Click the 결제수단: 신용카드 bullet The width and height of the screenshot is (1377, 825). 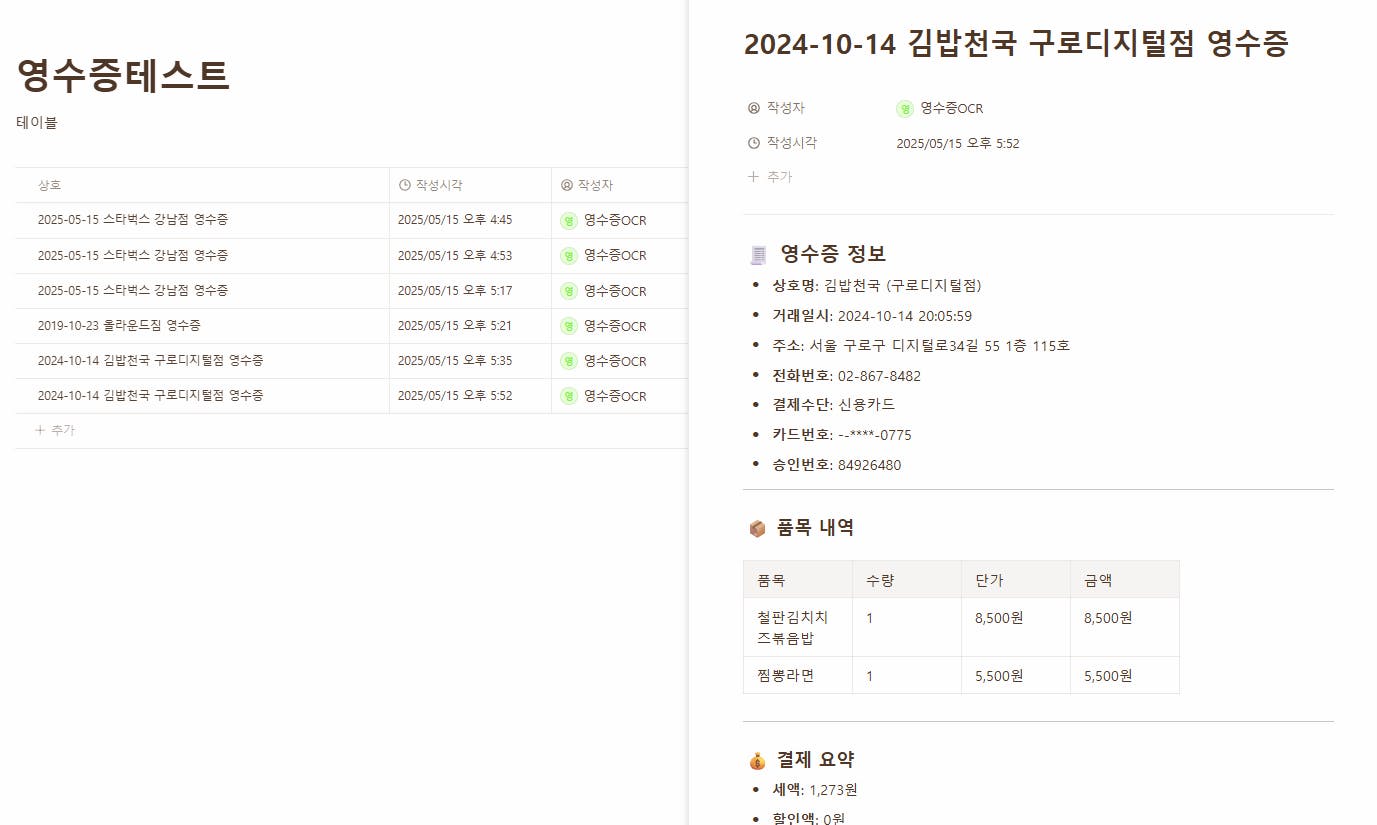834,405
